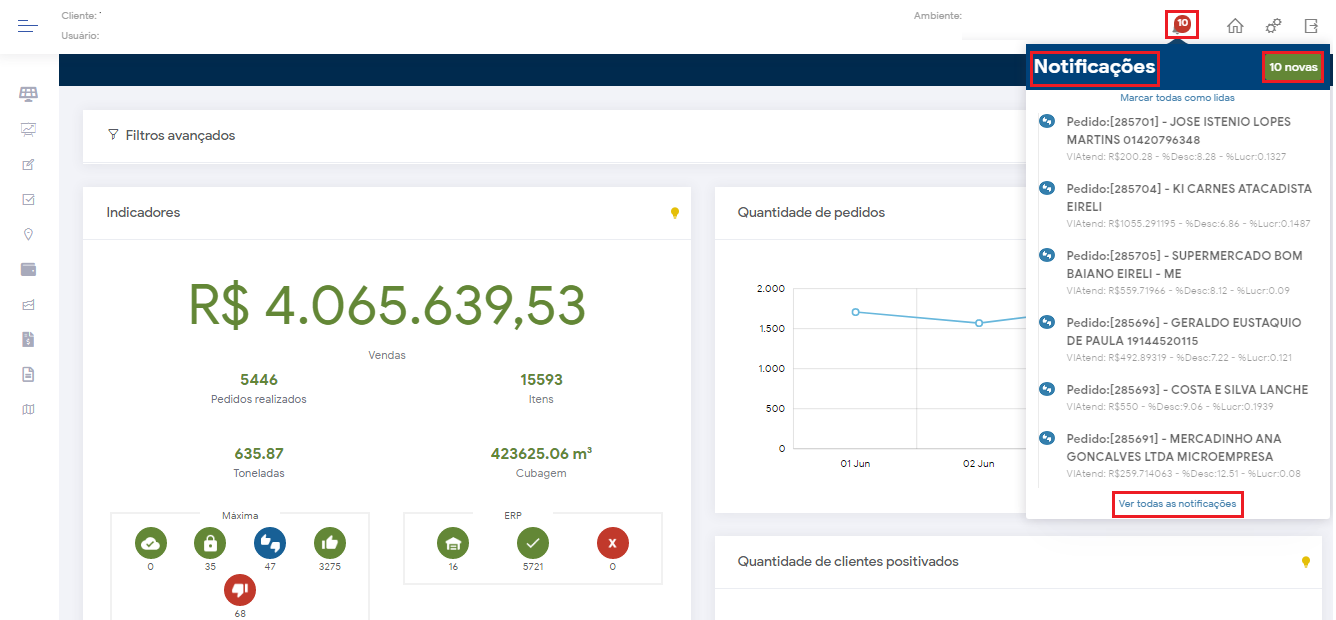Click Ver todas as notificações link
Image resolution: width=1336 pixels, height=620 pixels.
pyautogui.click(x=1177, y=504)
